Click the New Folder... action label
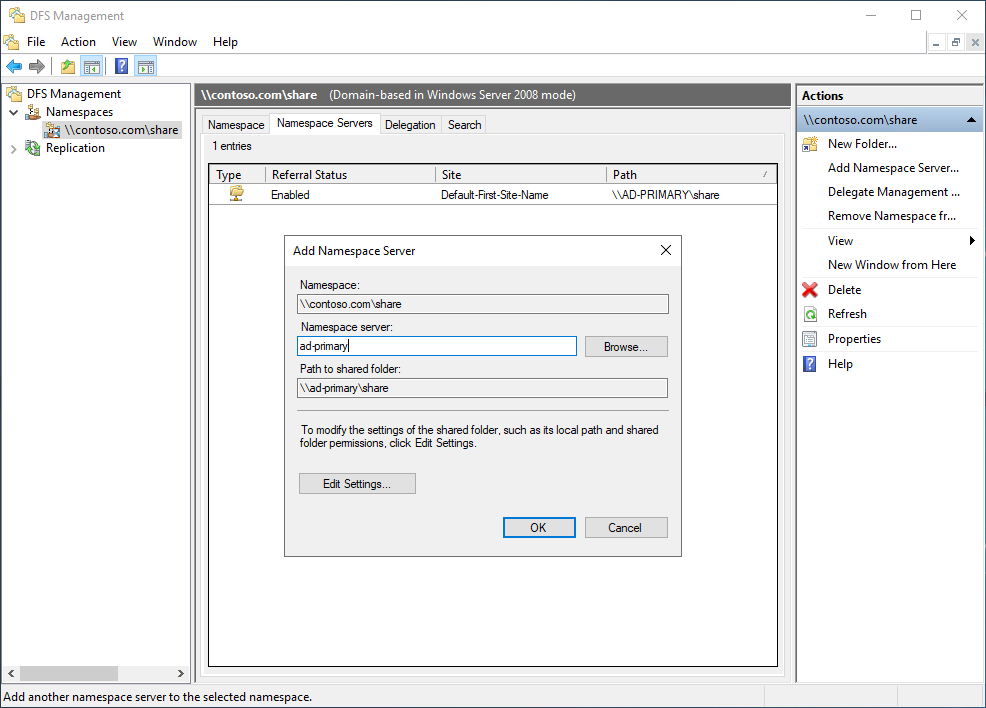Image resolution: width=986 pixels, height=708 pixels. (x=862, y=144)
